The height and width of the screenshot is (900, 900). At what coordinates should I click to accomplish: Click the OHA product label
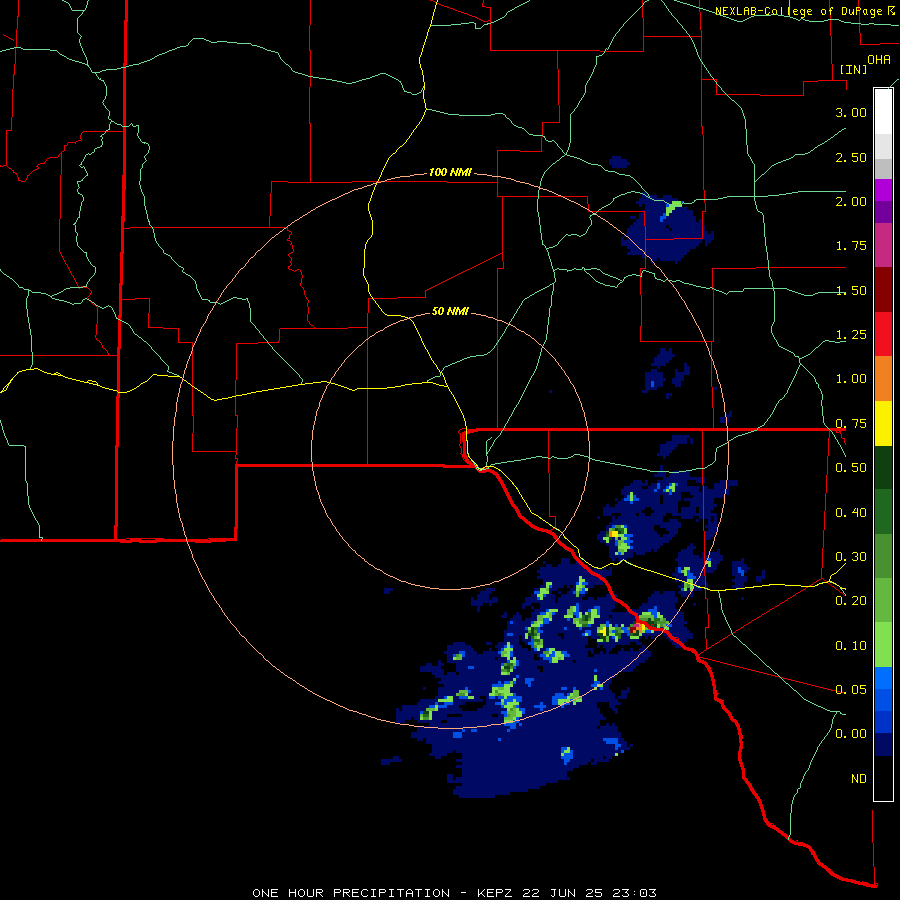[x=879, y=59]
